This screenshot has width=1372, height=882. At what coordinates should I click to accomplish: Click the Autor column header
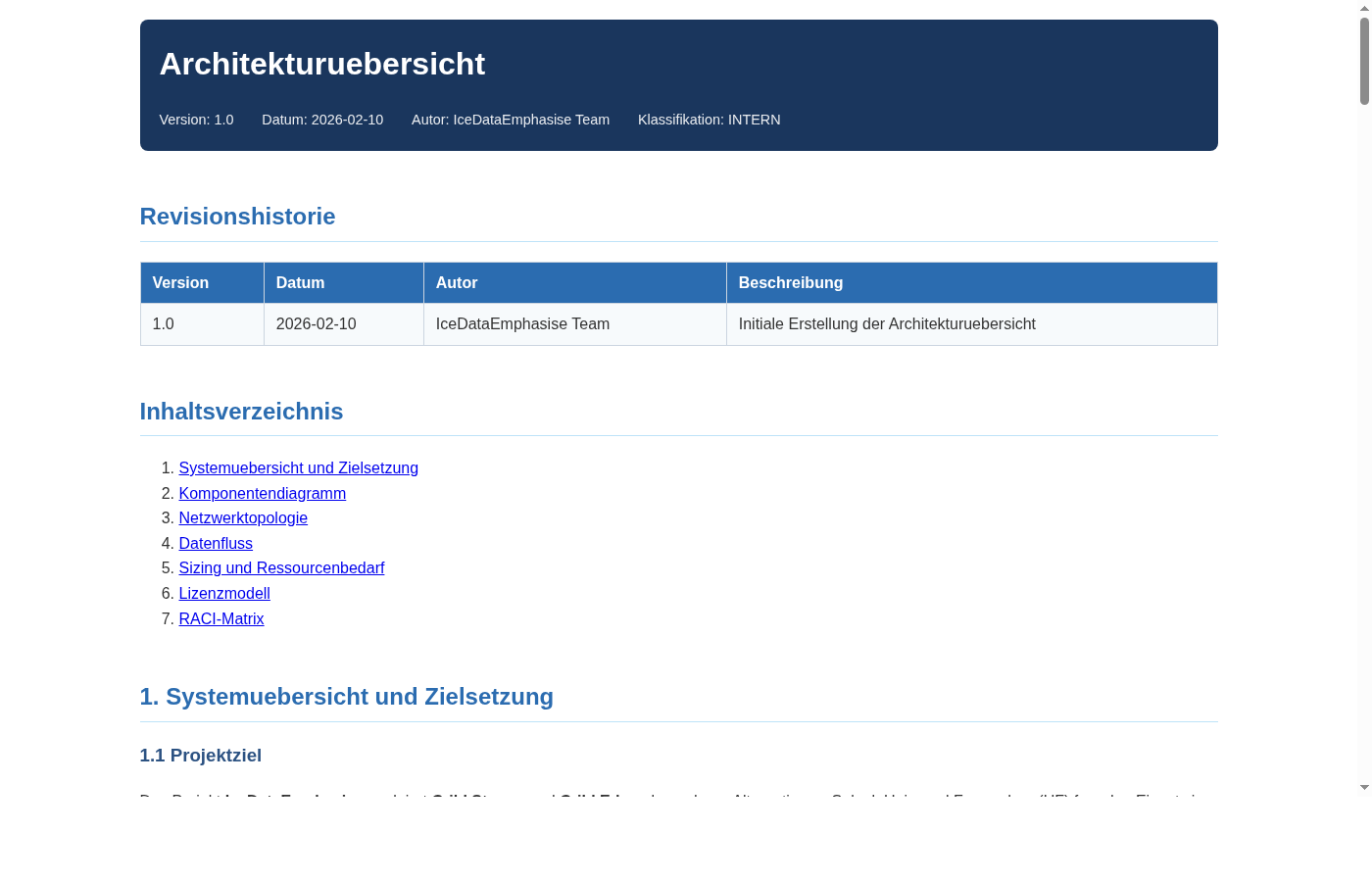click(457, 282)
